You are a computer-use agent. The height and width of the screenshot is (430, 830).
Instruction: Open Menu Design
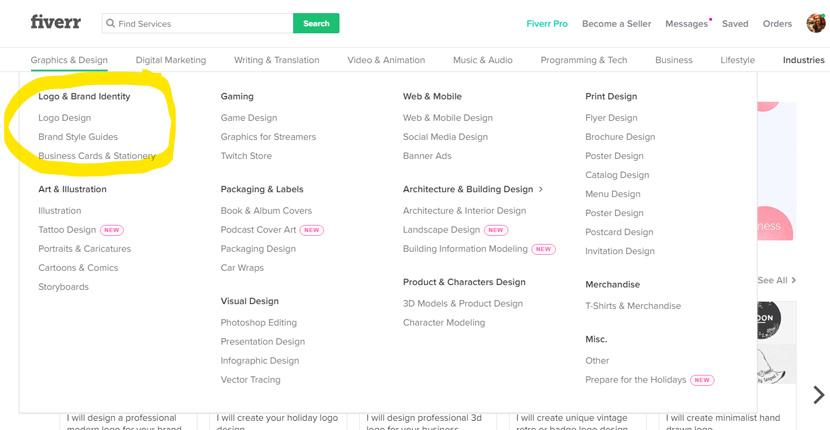pyautogui.click(x=613, y=194)
